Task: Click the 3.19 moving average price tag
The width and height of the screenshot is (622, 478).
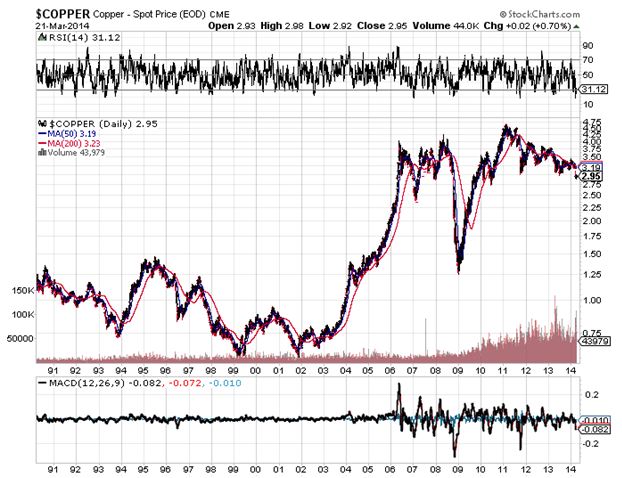Action: 591,166
